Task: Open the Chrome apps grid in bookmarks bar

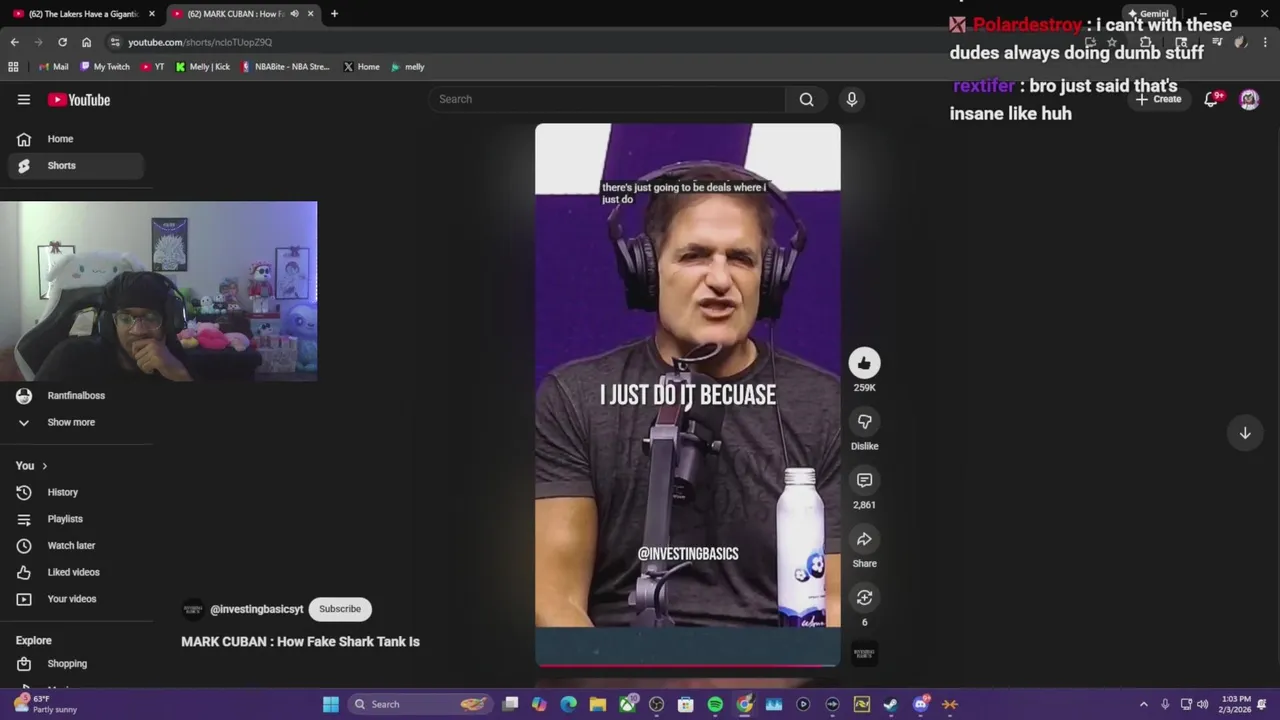Action: coord(13,67)
